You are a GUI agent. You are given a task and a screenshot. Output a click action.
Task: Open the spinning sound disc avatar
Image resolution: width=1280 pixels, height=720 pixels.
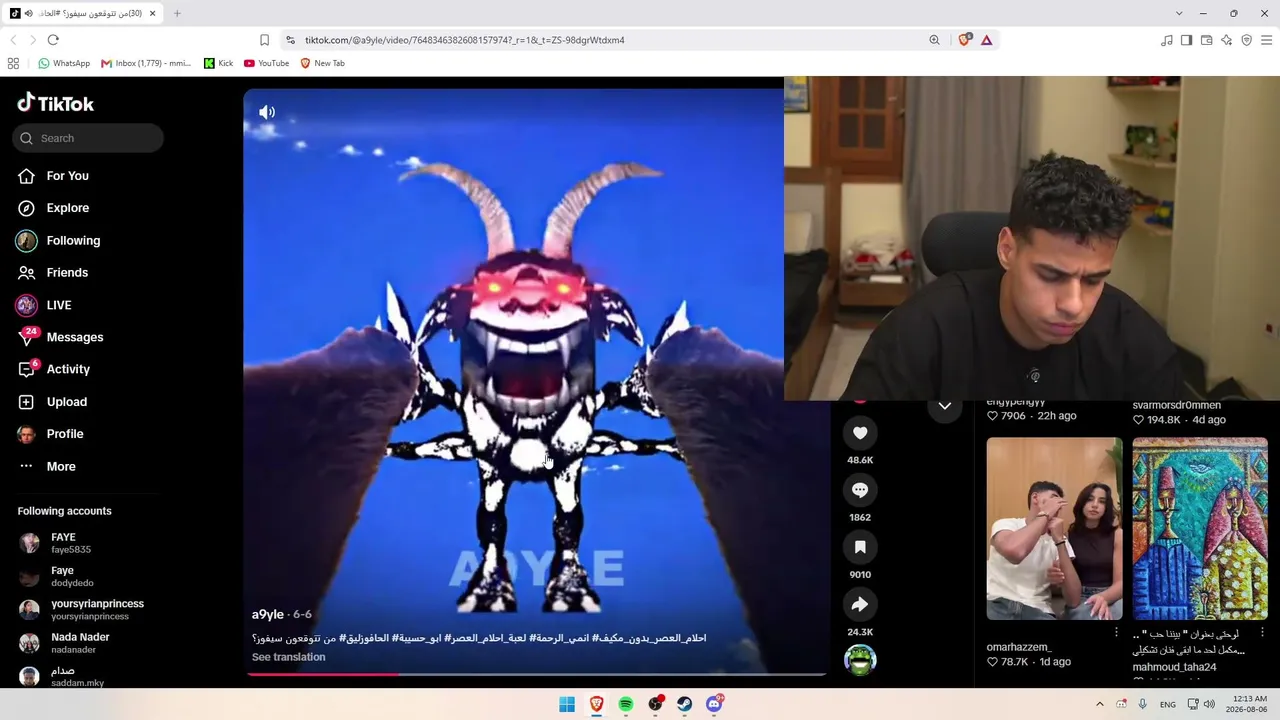(x=860, y=659)
